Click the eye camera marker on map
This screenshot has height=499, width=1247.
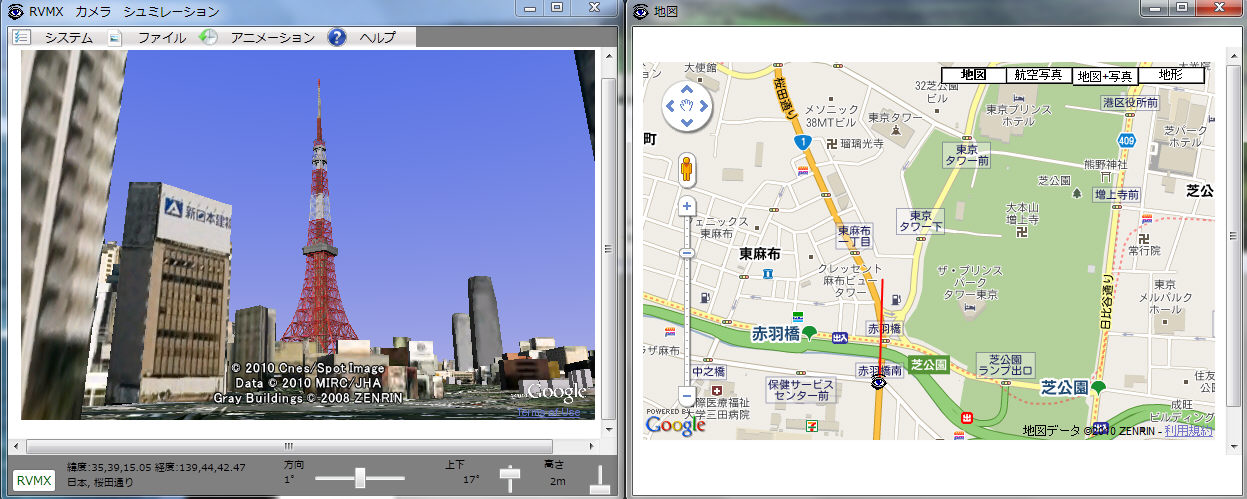coord(879,383)
